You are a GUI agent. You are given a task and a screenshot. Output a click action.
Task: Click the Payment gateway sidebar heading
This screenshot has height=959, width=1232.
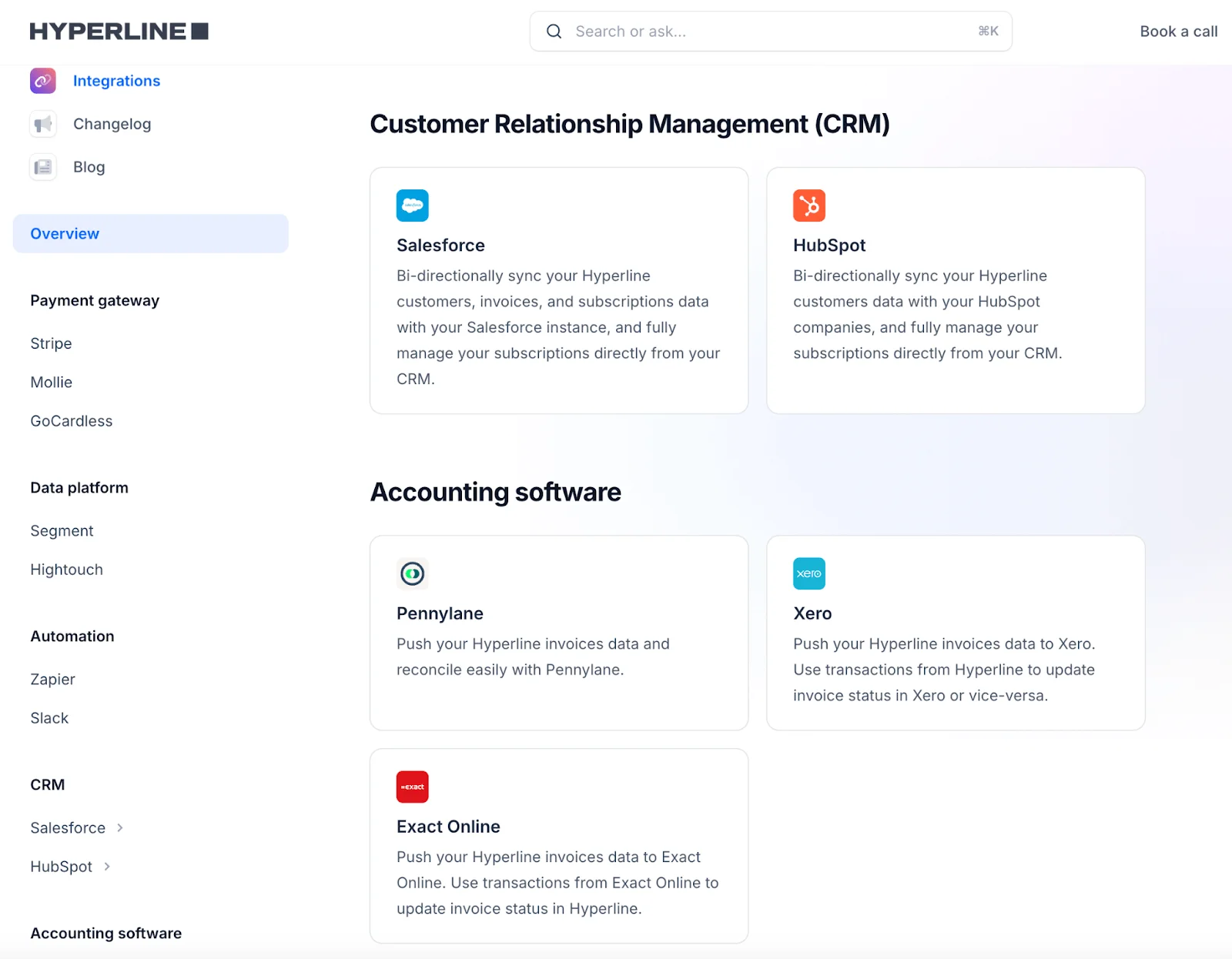pyautogui.click(x=95, y=300)
